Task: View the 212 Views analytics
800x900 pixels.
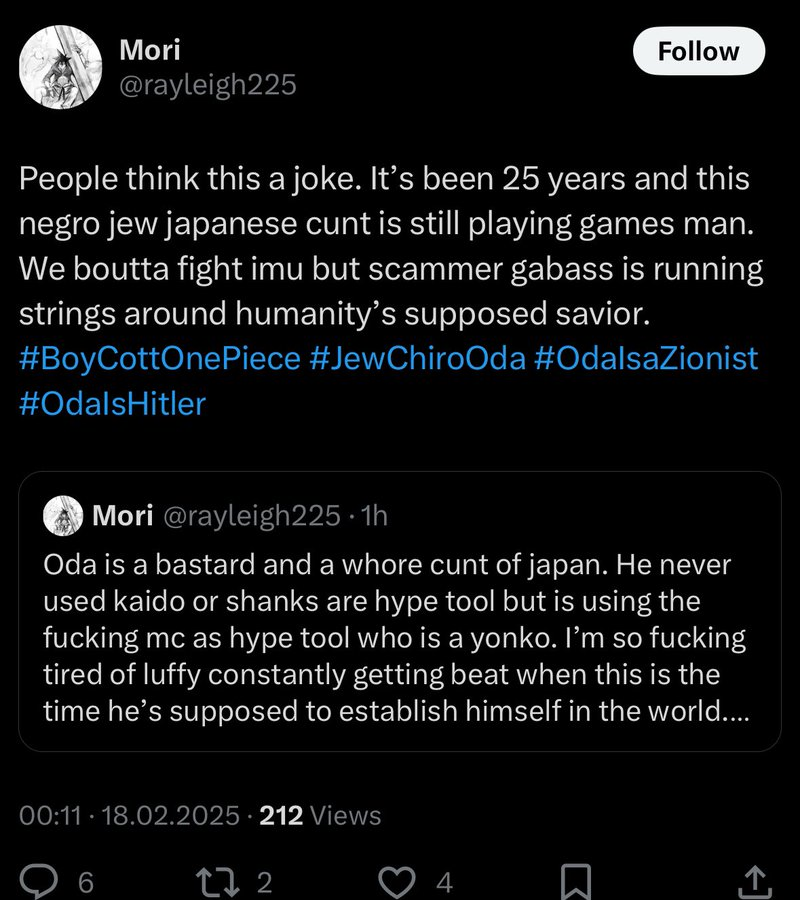Action: pos(320,816)
